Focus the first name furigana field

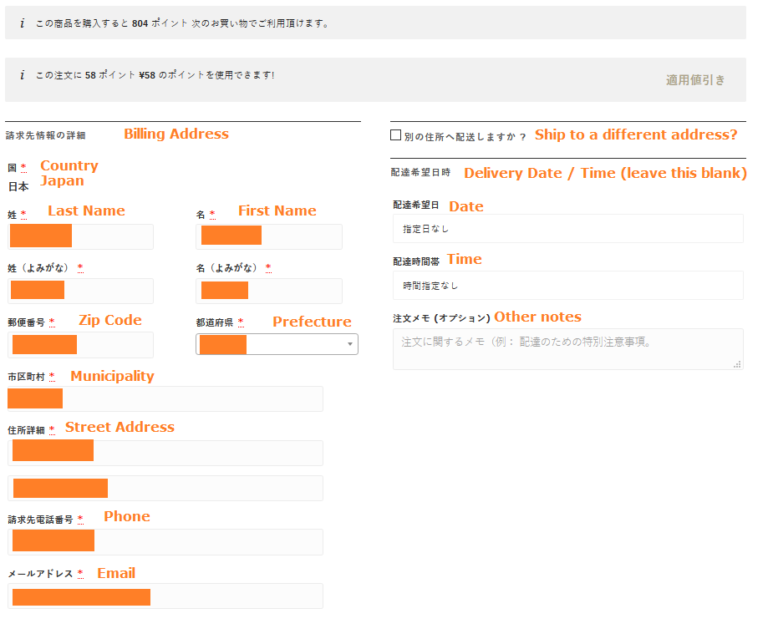[269, 290]
